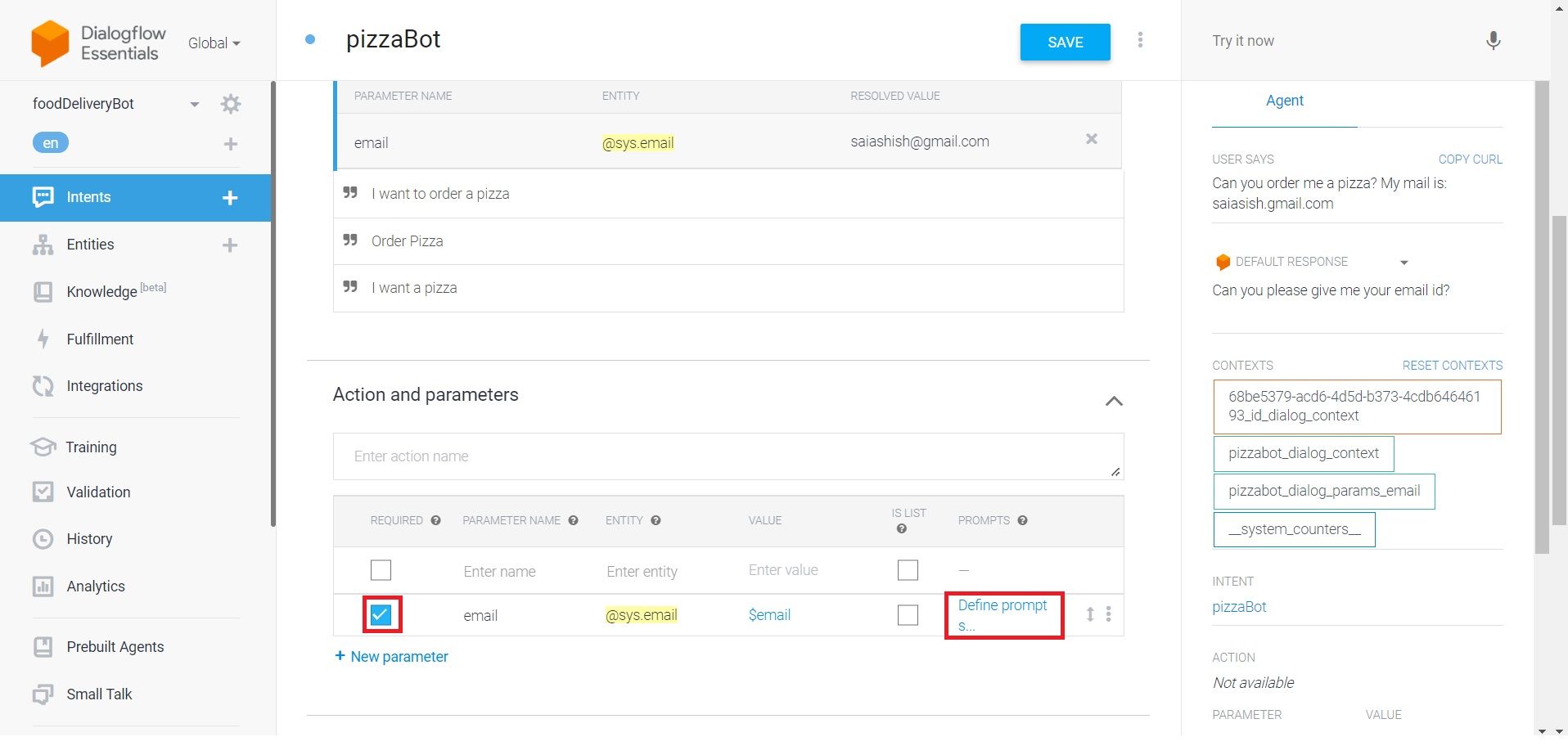Viewport: 1568px width, 746px height.
Task: Open Fulfillment via the lightning icon
Action: click(x=43, y=339)
